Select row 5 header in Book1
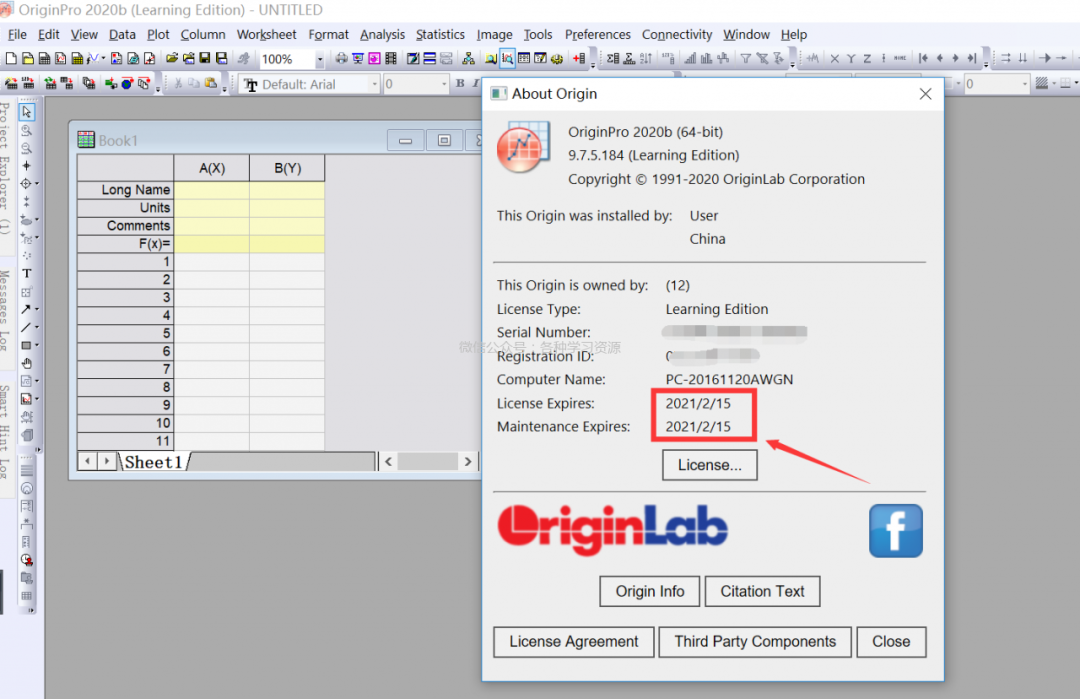1080x699 pixels. [125, 333]
